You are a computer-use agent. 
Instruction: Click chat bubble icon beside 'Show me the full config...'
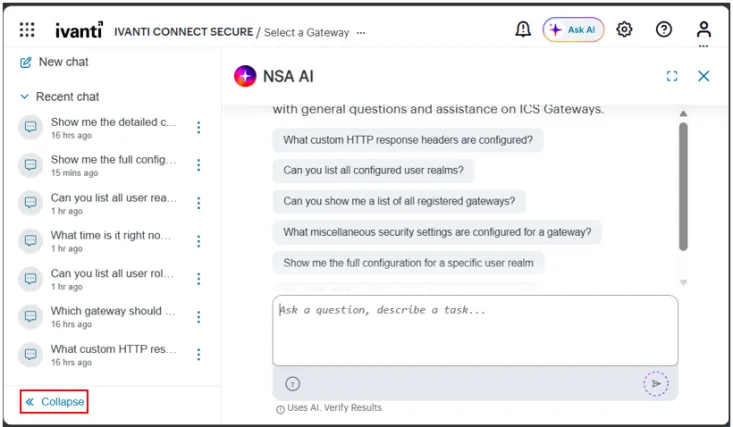tap(30, 165)
